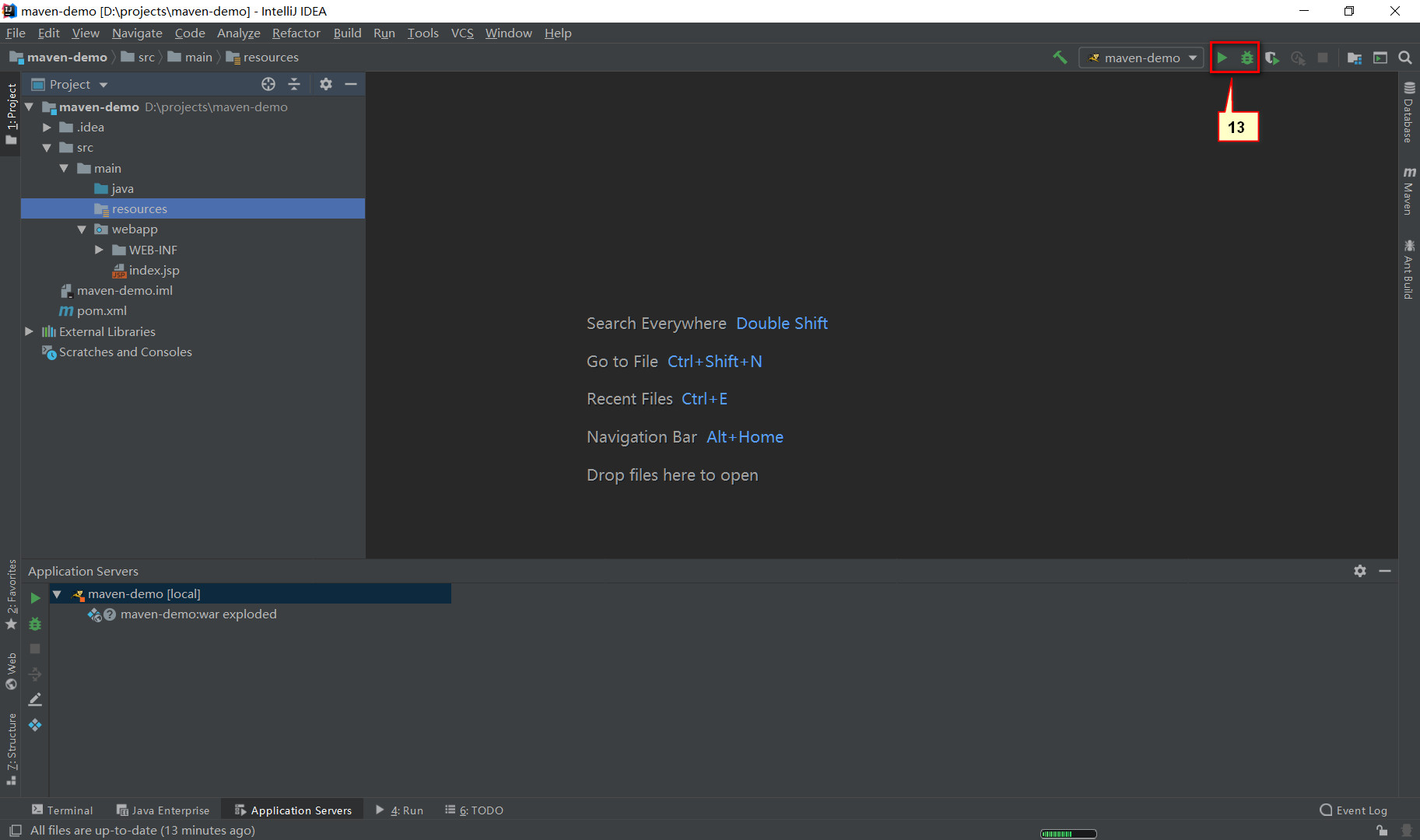Click the main breadcrumb in navigation bar
Viewport: 1420px width, 840px height.
click(190, 58)
